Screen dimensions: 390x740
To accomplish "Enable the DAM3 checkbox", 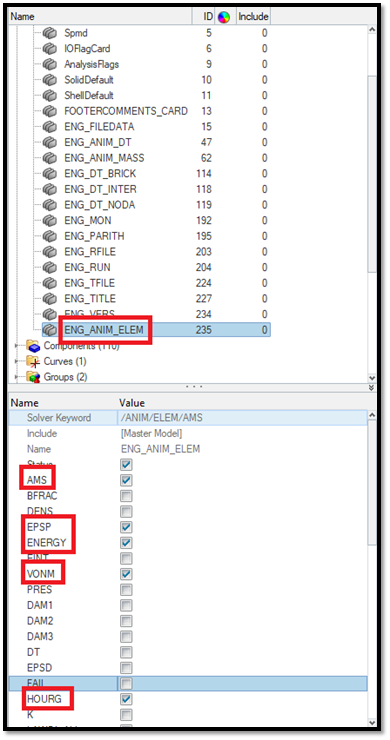I will click(126, 636).
